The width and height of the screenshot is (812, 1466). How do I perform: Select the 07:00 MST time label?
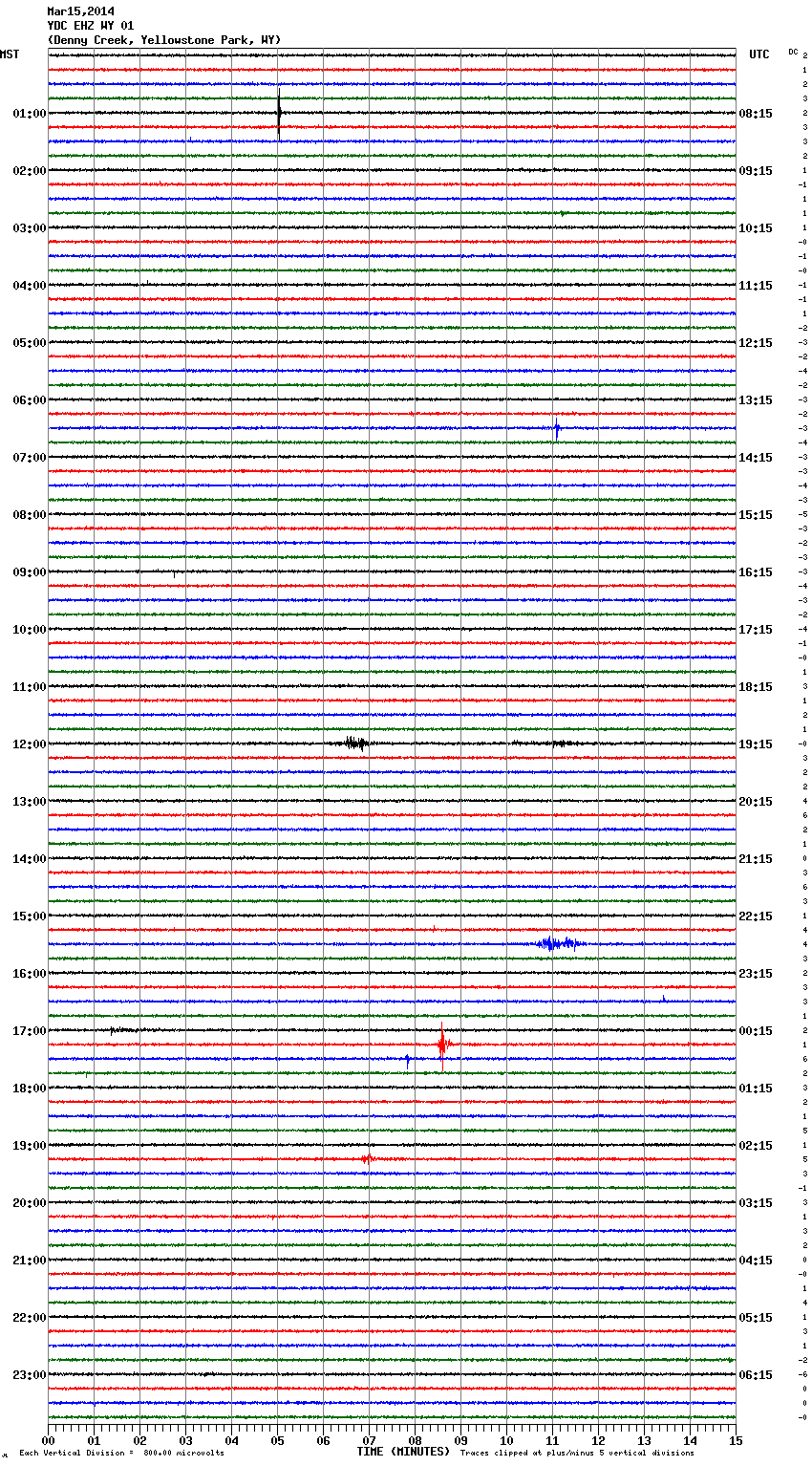click(30, 458)
